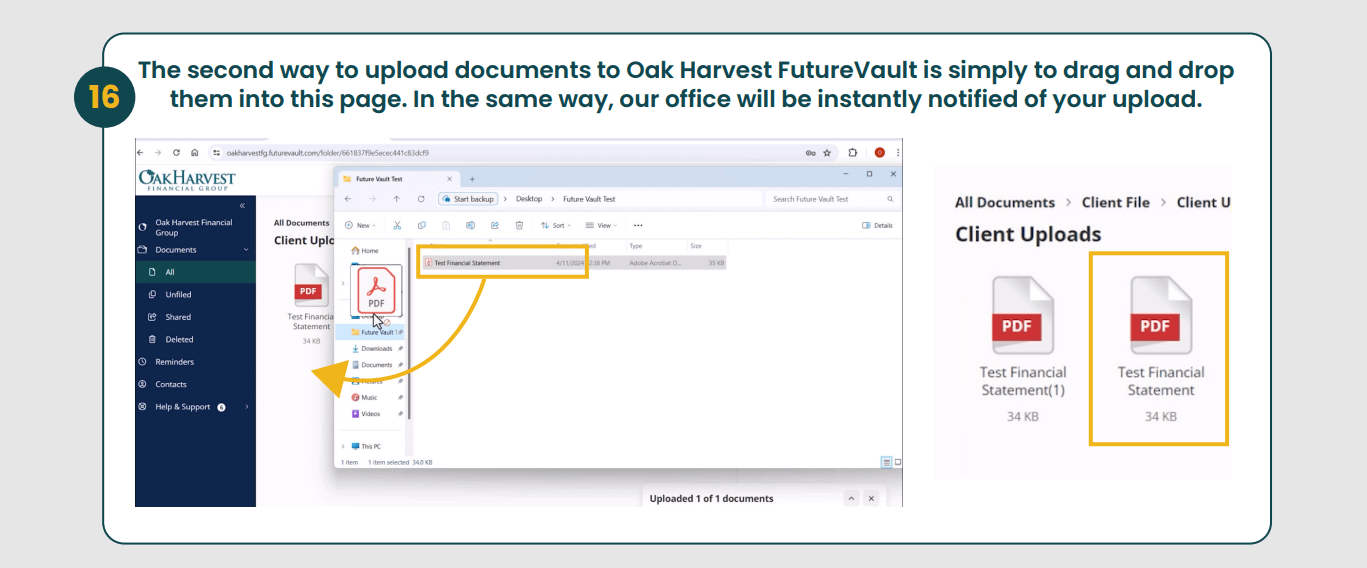The height and width of the screenshot is (568, 1367).
Task: Click the Delete trash icon in Explorer
Action: click(x=520, y=226)
